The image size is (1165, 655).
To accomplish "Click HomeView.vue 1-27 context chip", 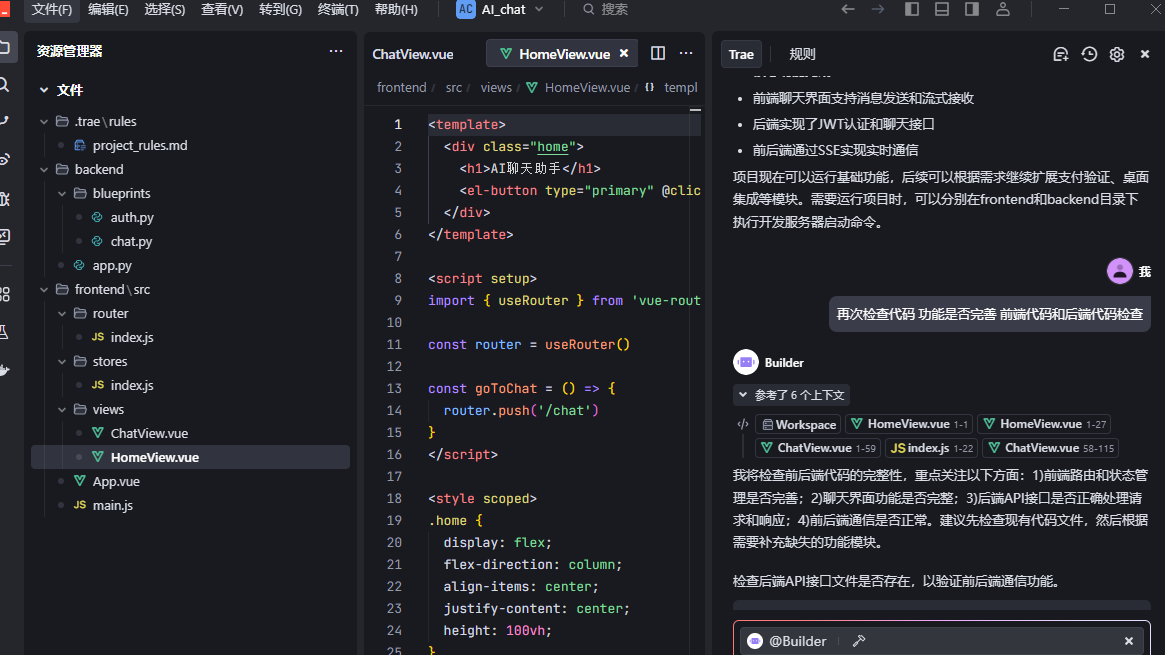I will (1045, 424).
